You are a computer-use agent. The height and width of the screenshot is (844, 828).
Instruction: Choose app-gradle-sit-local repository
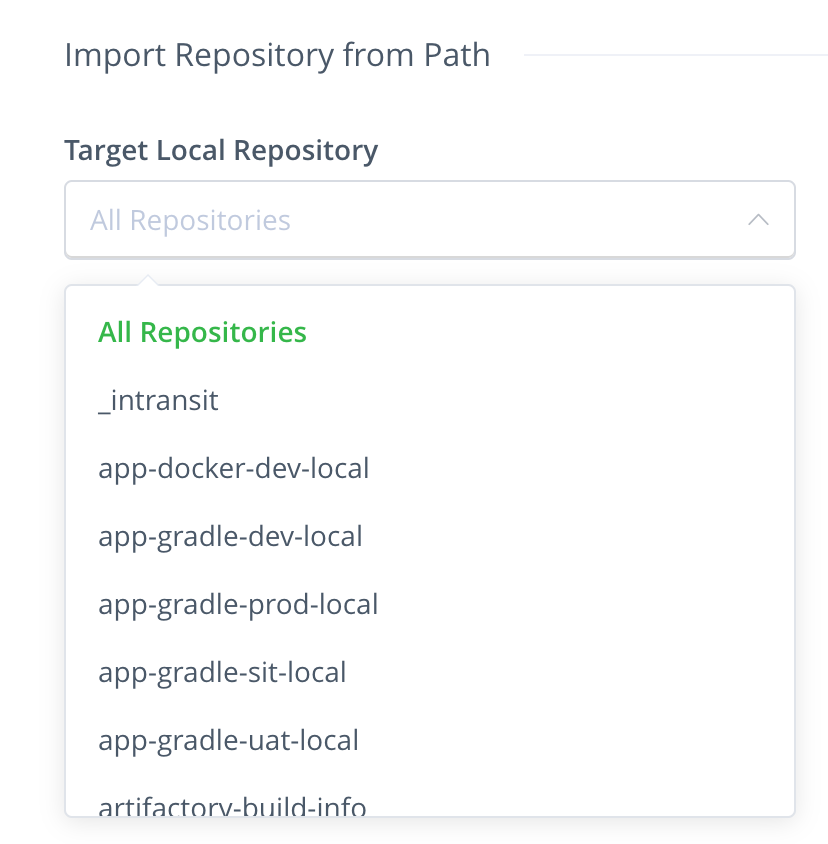[222, 672]
